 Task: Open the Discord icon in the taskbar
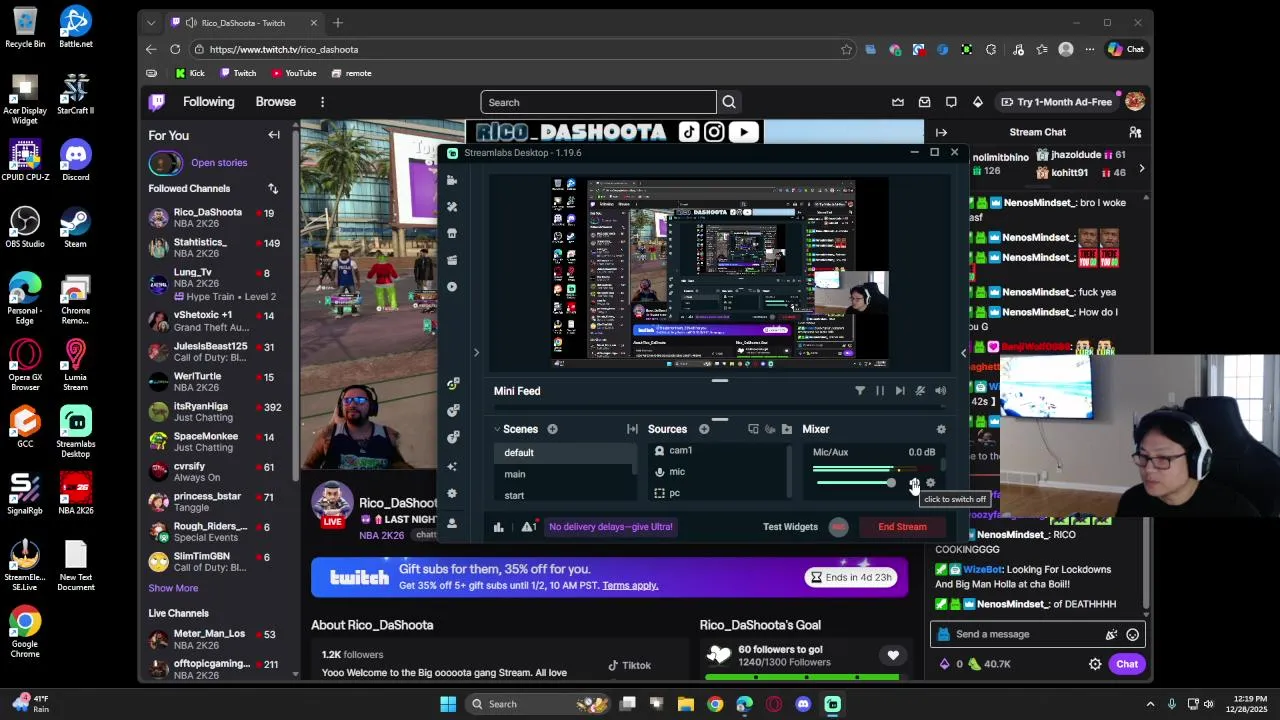803,704
